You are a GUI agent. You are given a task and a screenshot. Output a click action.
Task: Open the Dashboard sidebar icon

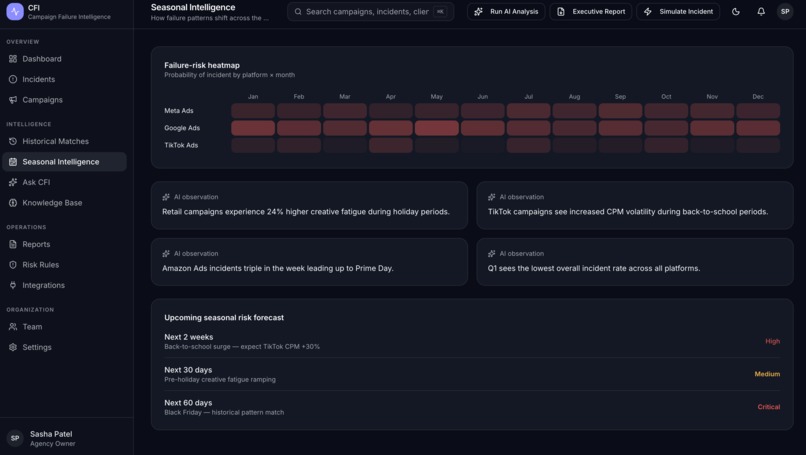pyautogui.click(x=13, y=59)
